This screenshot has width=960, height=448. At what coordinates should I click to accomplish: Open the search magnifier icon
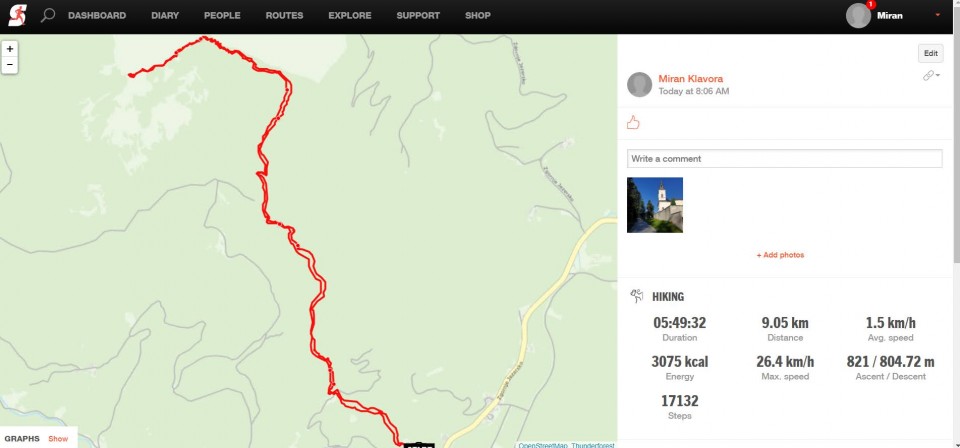tap(48, 15)
